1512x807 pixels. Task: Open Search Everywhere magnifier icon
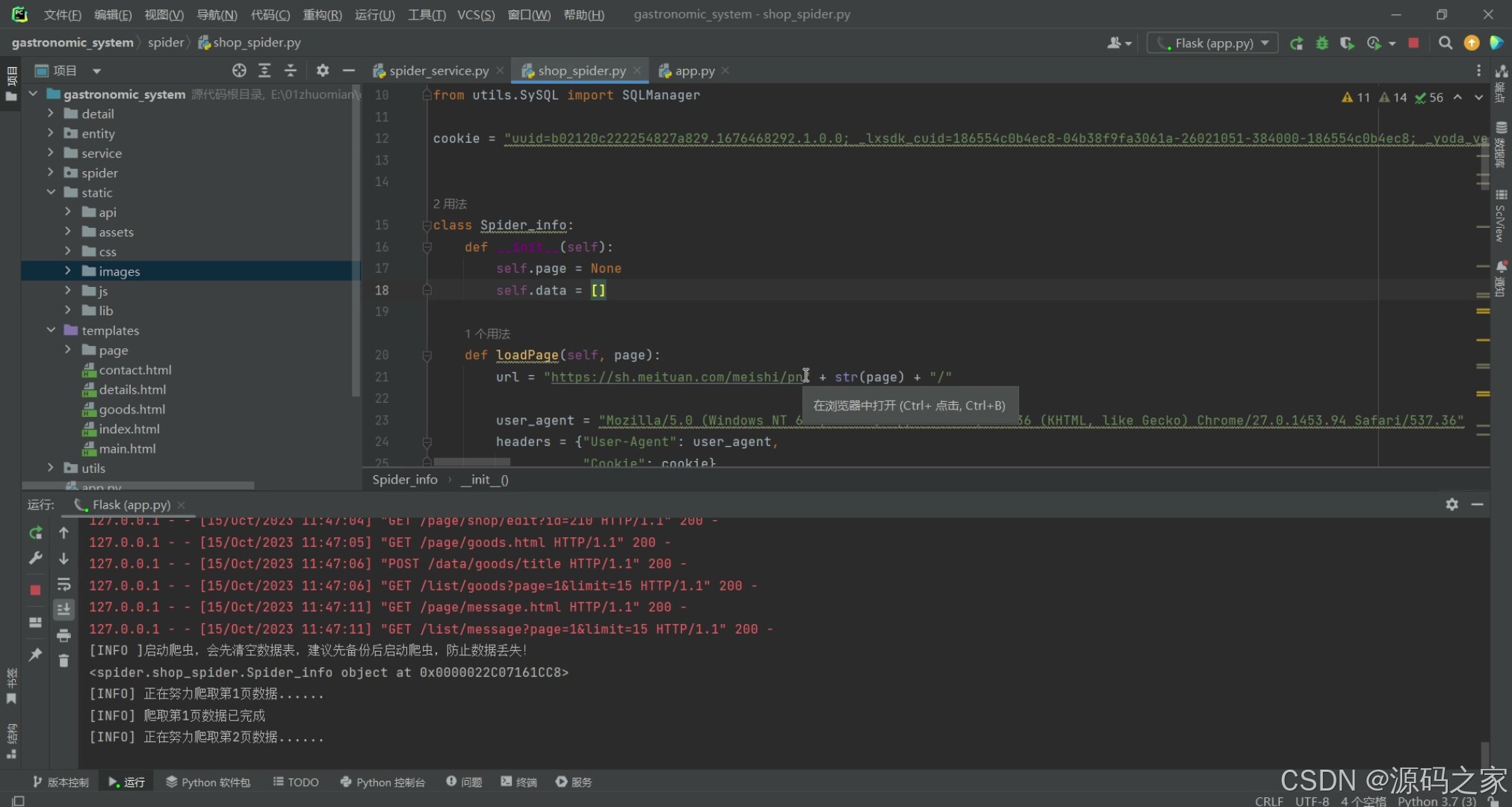(x=1446, y=43)
